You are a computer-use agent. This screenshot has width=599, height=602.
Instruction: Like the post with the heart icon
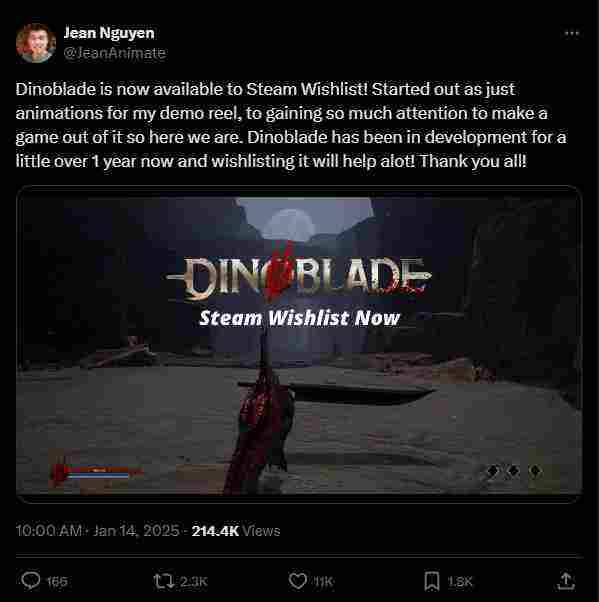tap(298, 581)
